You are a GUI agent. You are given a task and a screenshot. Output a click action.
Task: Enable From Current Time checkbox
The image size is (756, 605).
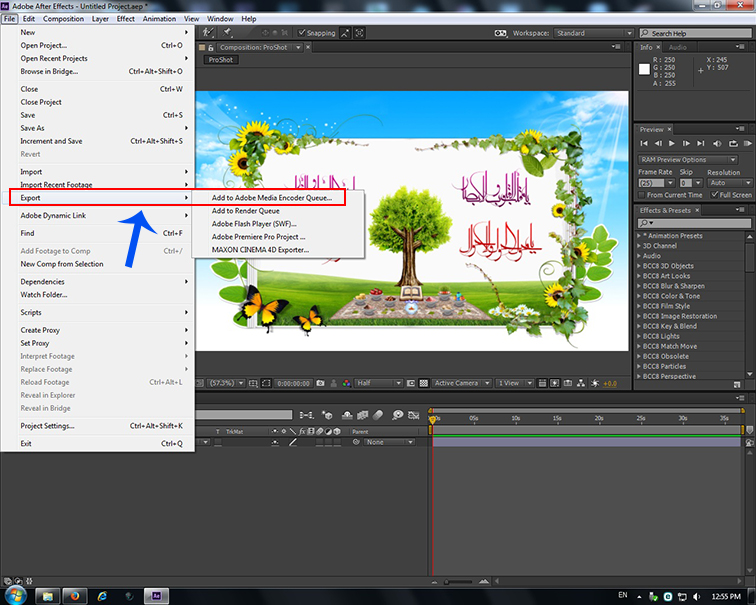tap(641, 195)
